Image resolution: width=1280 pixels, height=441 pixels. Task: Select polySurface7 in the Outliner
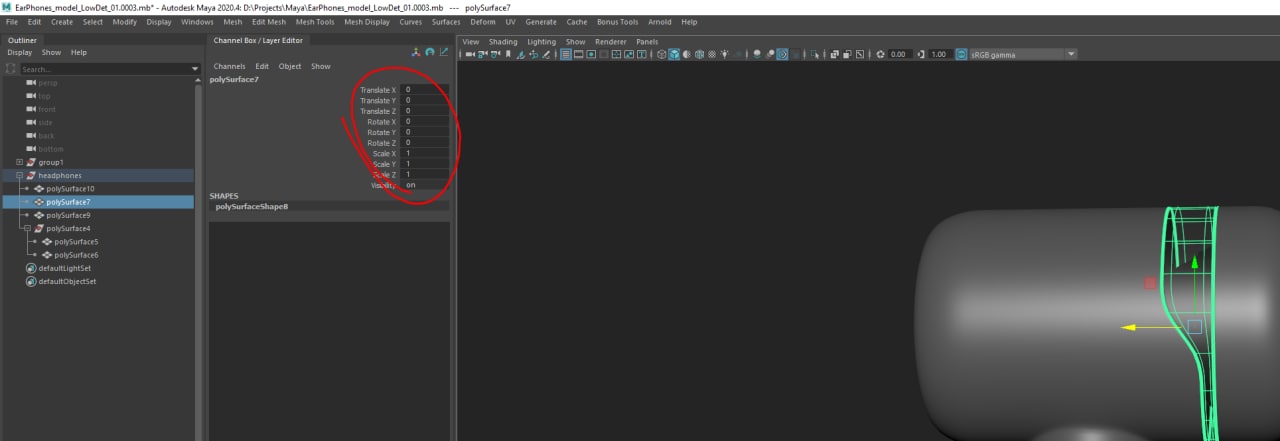[x=68, y=201]
